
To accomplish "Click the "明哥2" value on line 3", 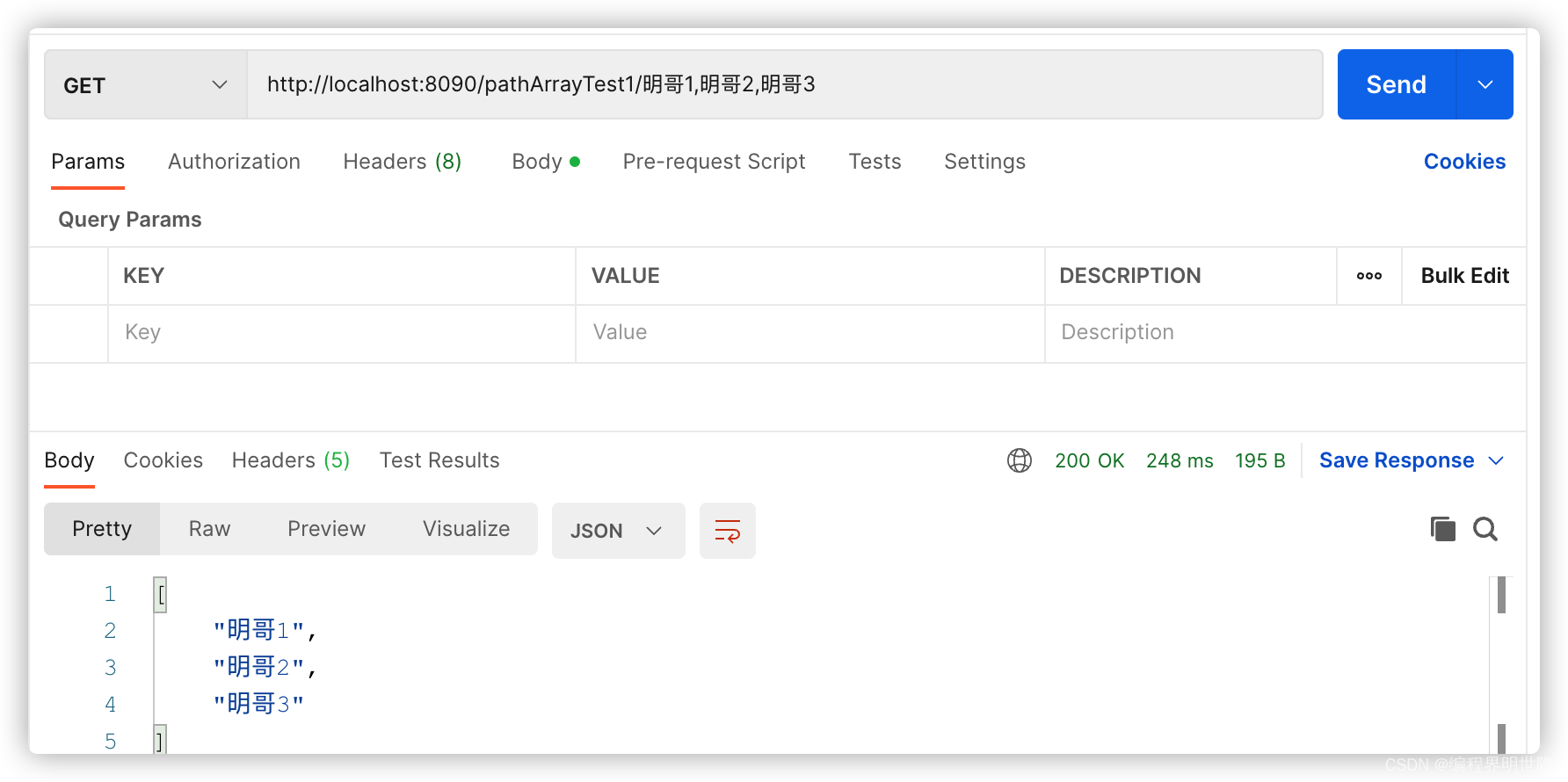I will click(x=258, y=667).
